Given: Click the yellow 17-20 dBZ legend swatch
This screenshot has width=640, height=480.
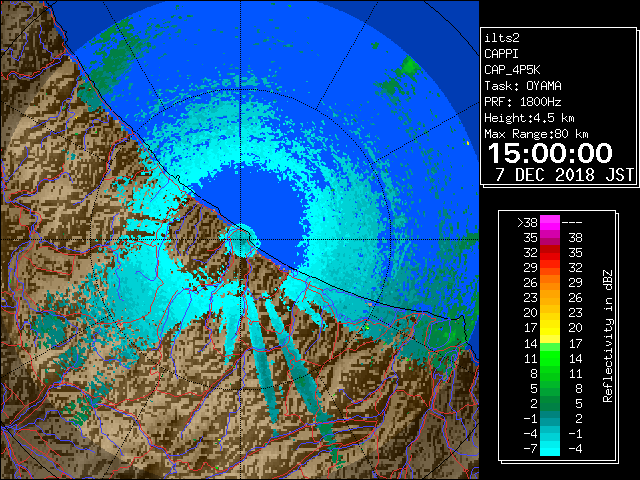Looking at the screenshot, I should pos(550,328).
